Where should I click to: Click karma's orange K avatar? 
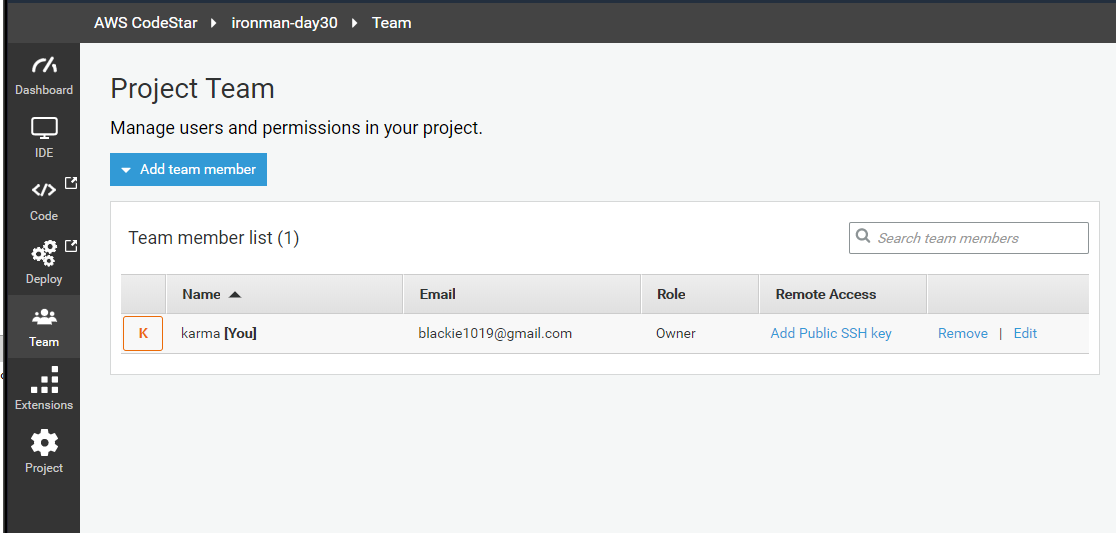point(143,333)
